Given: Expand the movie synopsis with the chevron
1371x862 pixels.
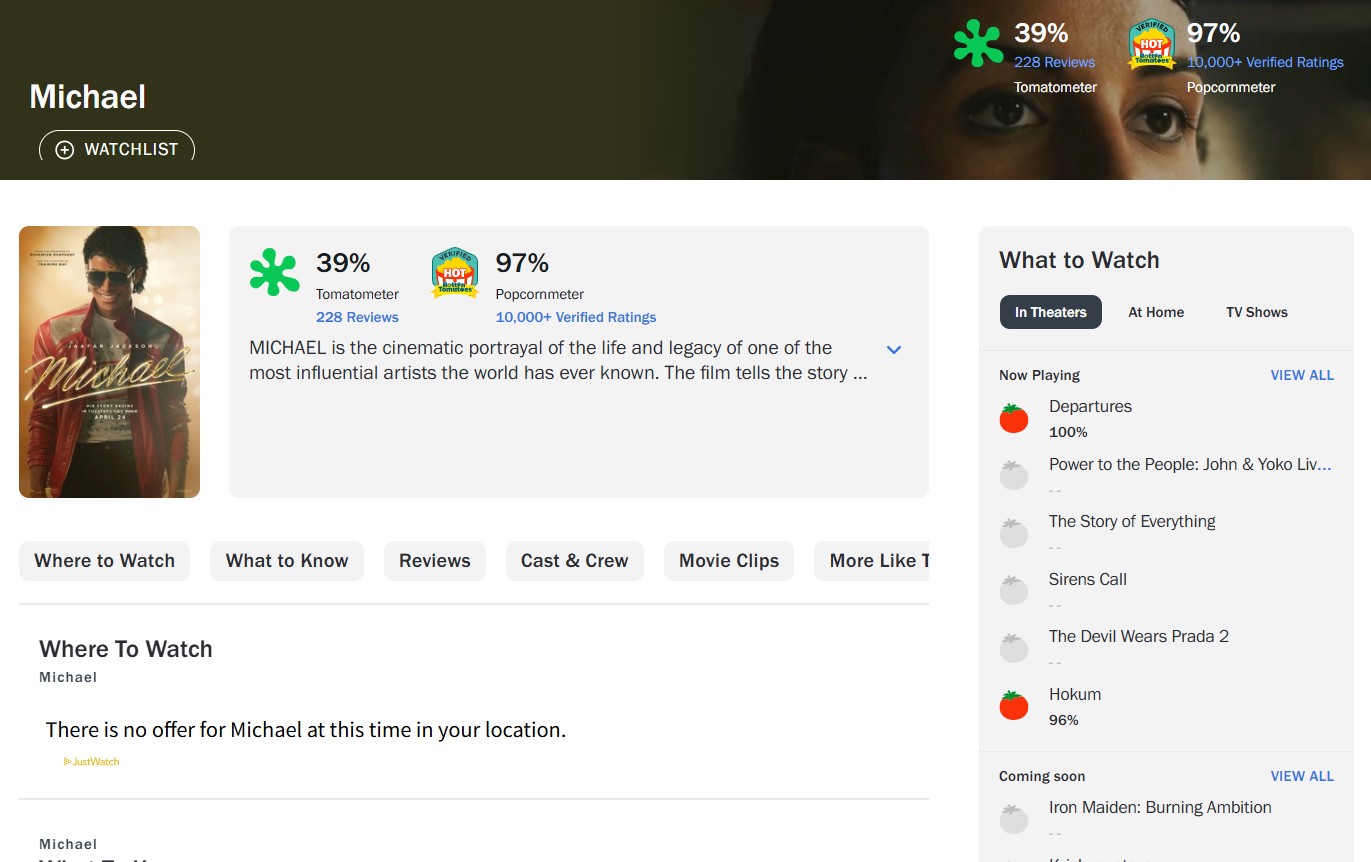Looking at the screenshot, I should (894, 349).
